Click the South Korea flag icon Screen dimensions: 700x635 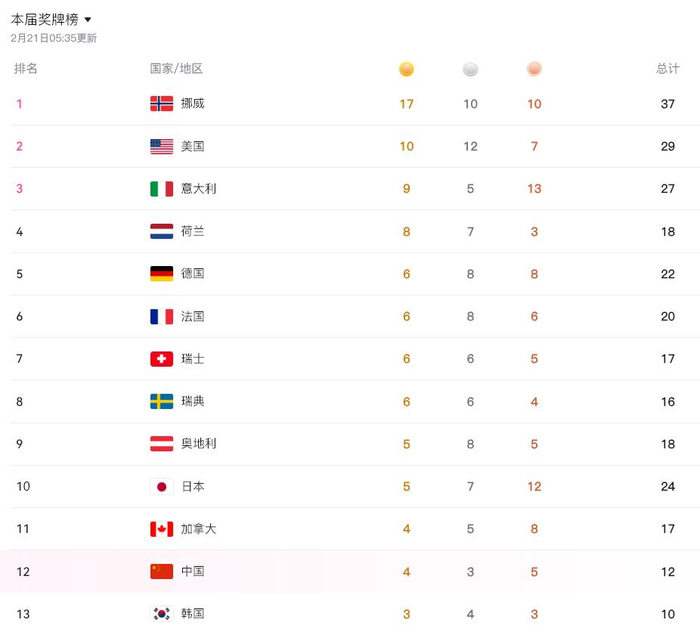[161, 614]
